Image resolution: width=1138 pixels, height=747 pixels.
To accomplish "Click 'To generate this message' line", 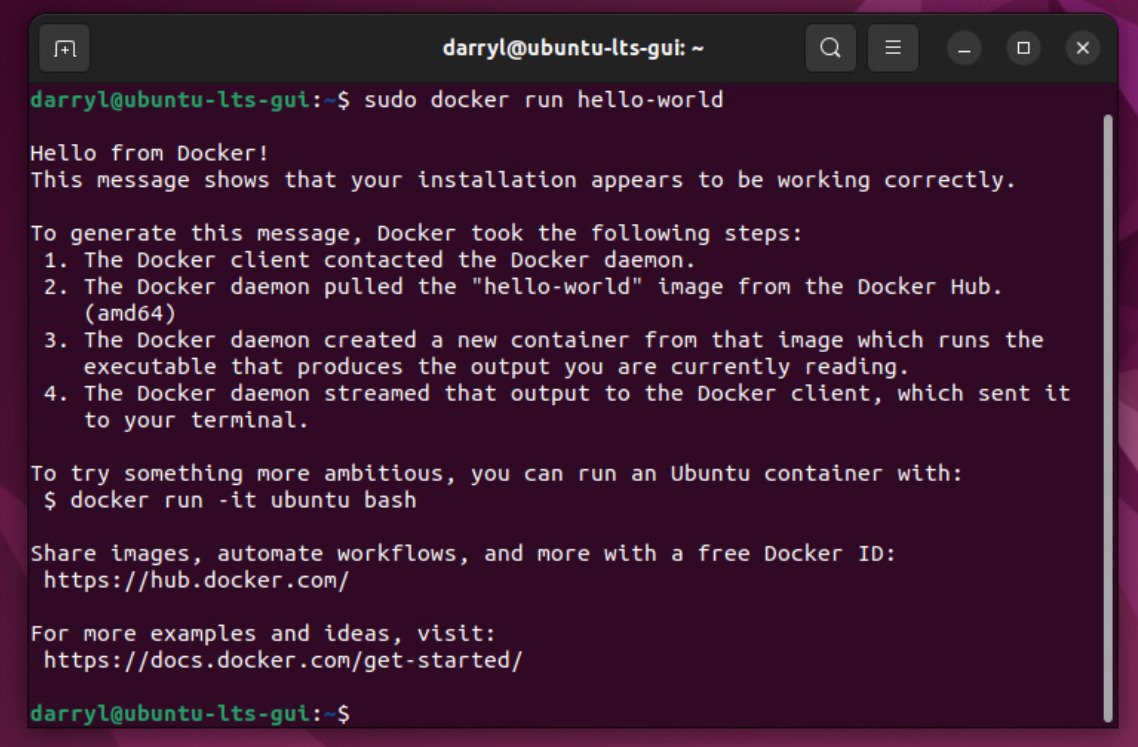I will 416,234.
